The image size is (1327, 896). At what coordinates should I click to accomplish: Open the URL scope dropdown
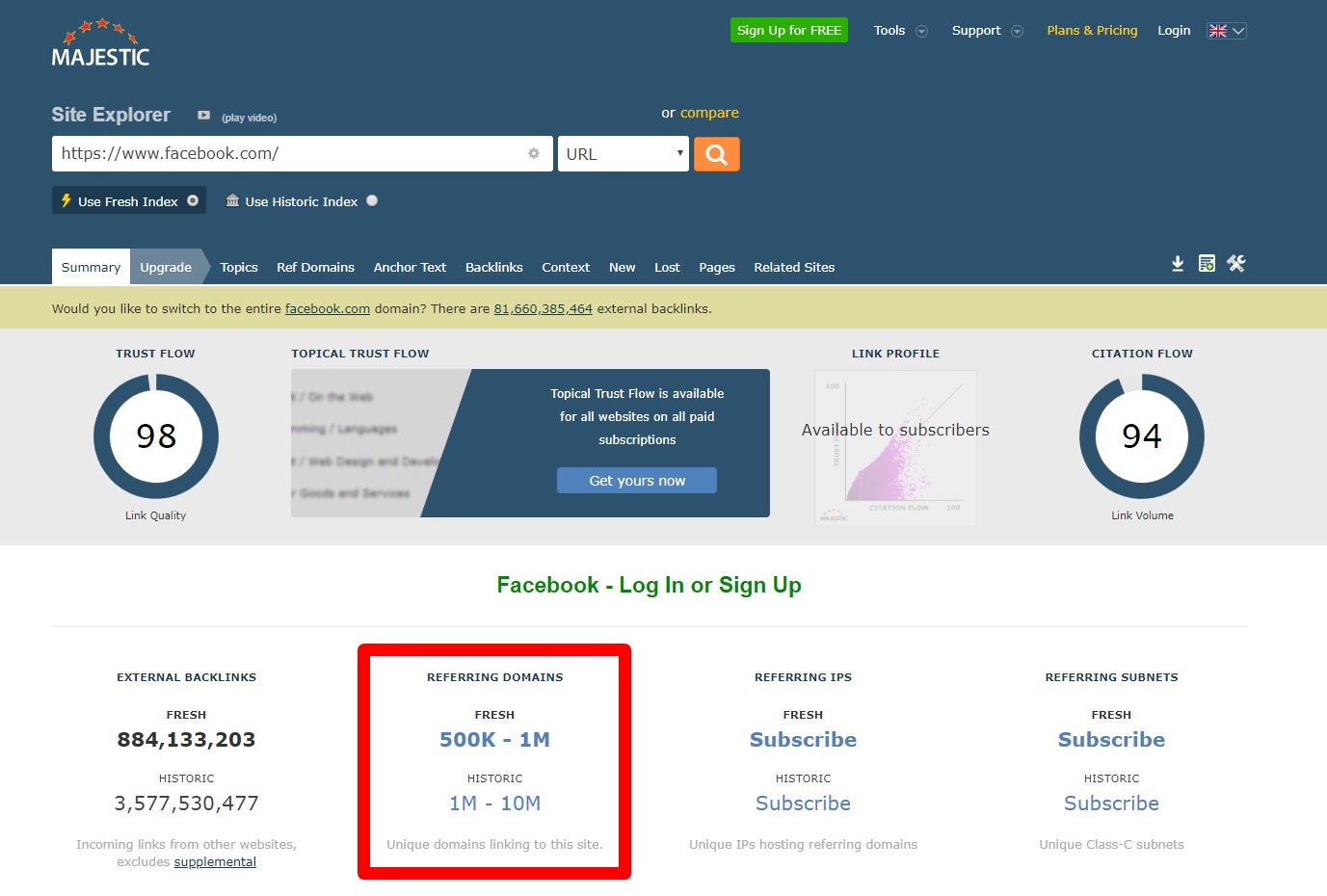pyautogui.click(x=624, y=154)
